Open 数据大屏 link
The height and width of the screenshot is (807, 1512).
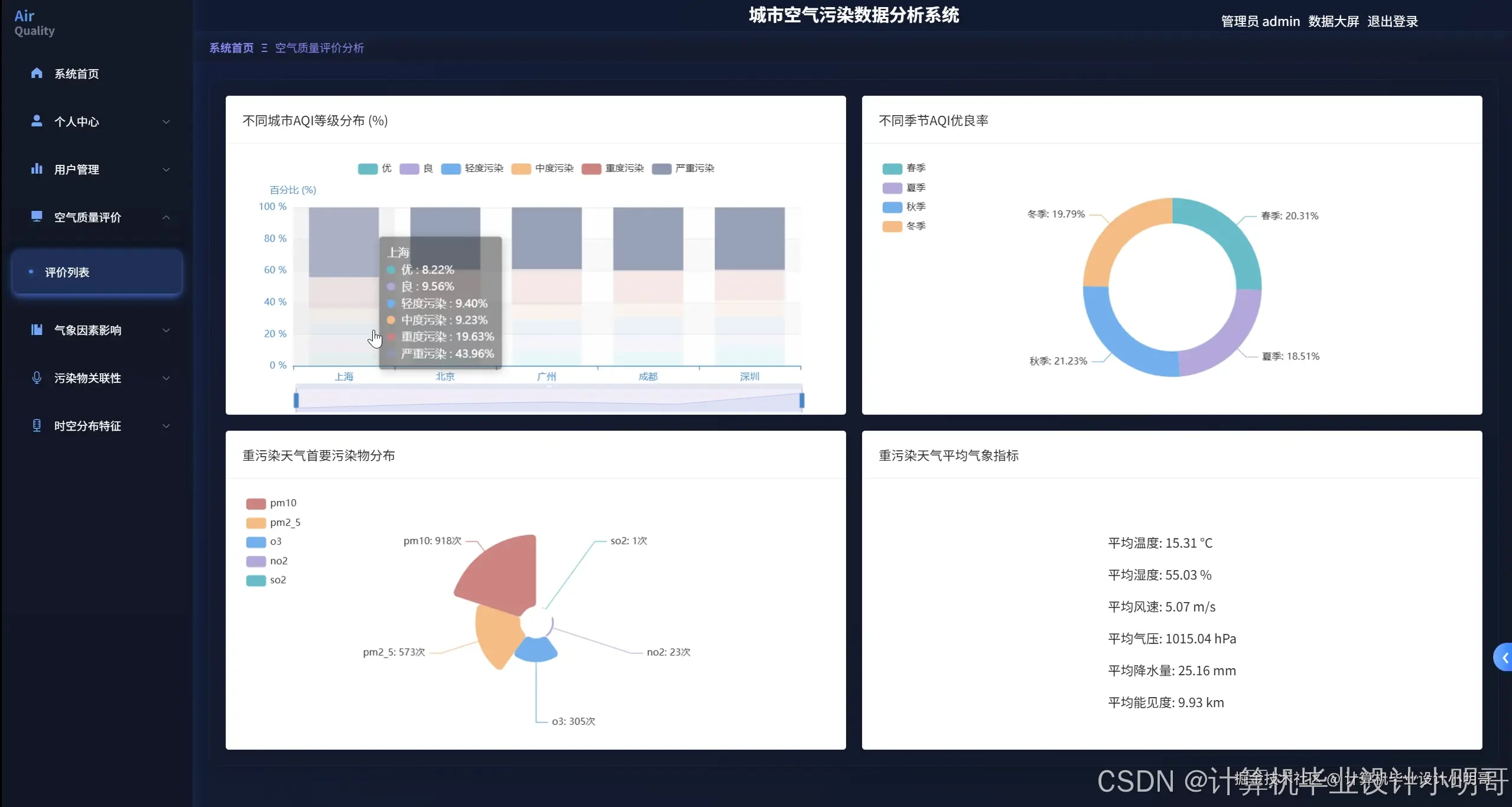click(1333, 21)
